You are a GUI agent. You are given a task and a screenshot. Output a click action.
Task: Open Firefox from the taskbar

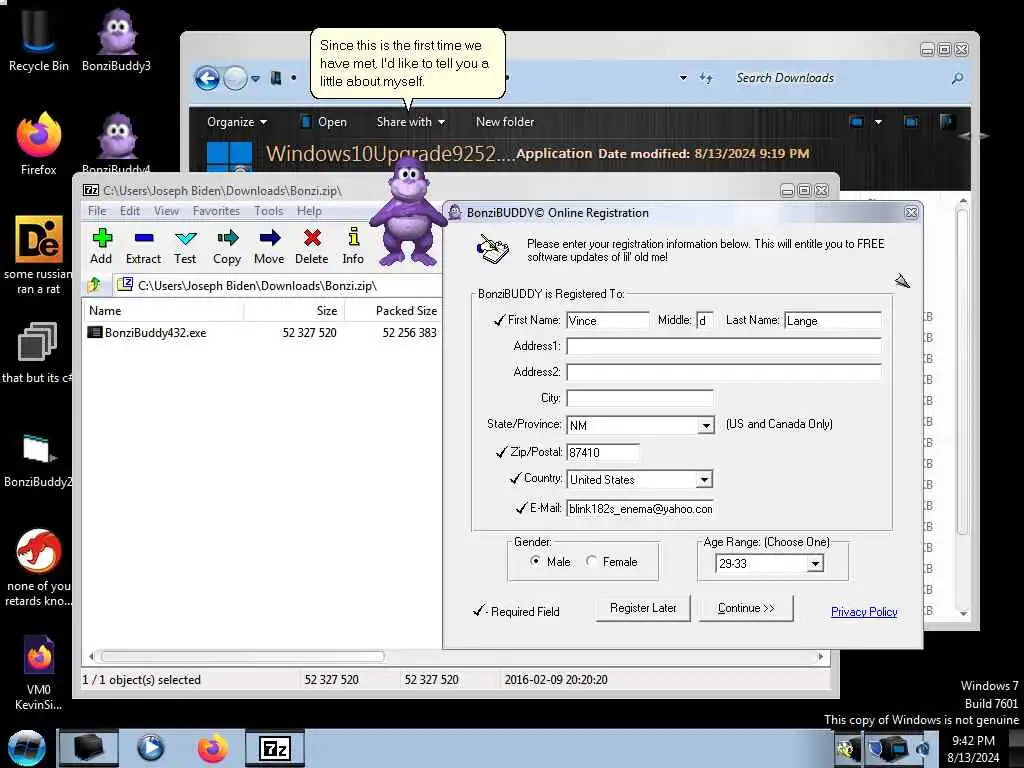(x=213, y=748)
